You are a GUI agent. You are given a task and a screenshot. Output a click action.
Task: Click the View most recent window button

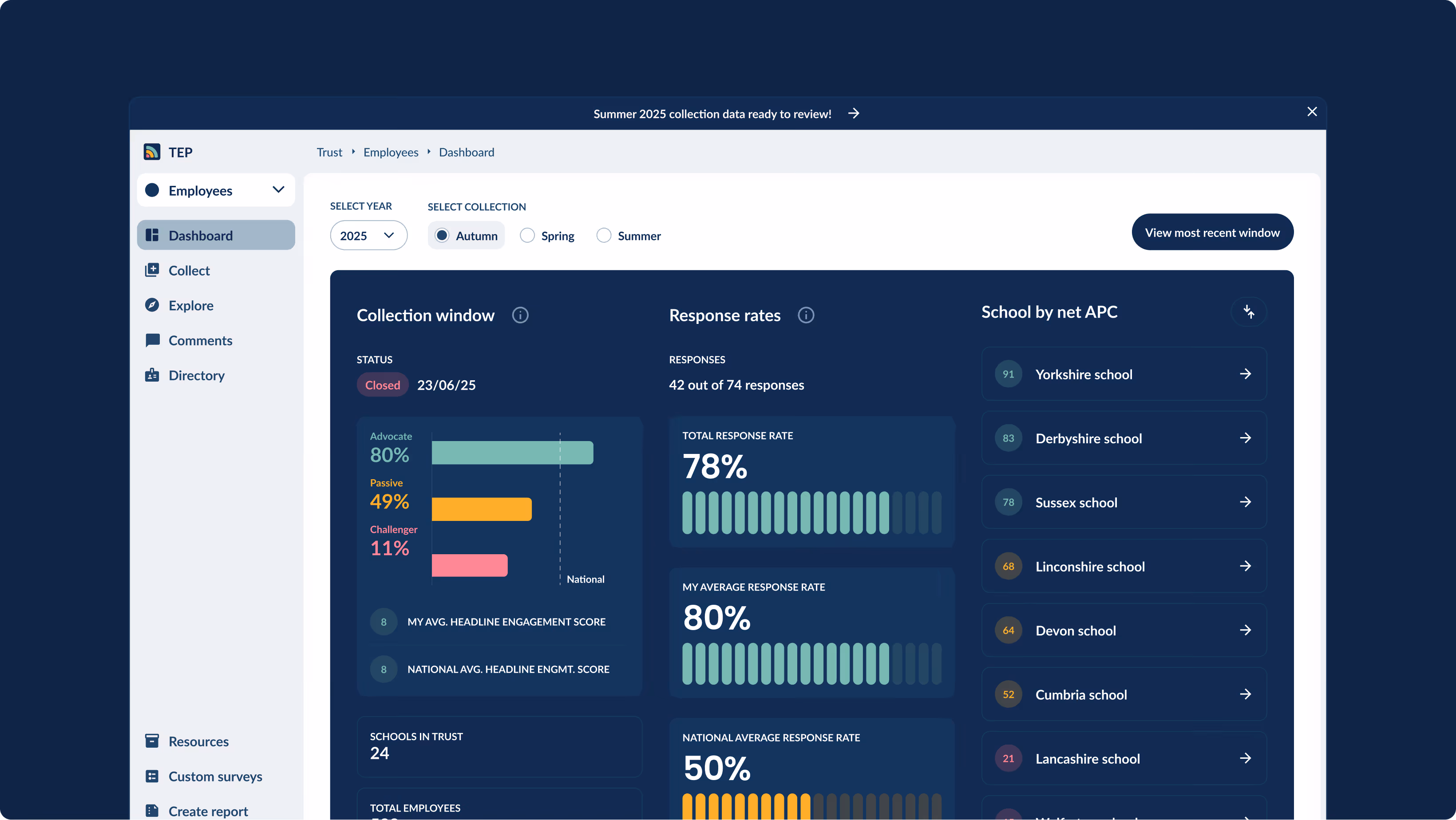pos(1212,232)
